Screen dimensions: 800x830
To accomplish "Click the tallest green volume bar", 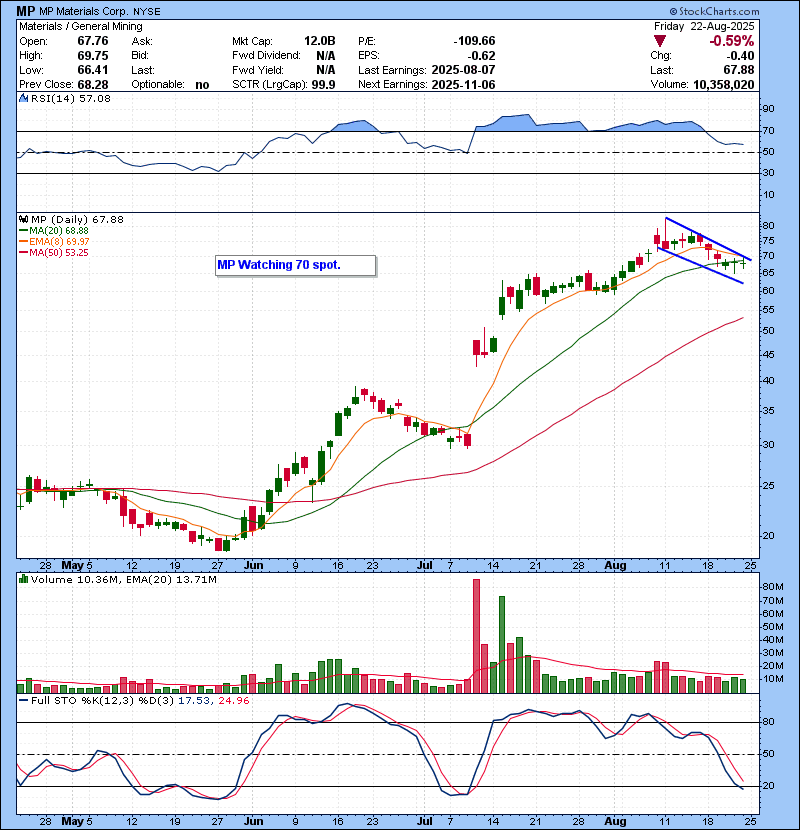I will coord(502,645).
